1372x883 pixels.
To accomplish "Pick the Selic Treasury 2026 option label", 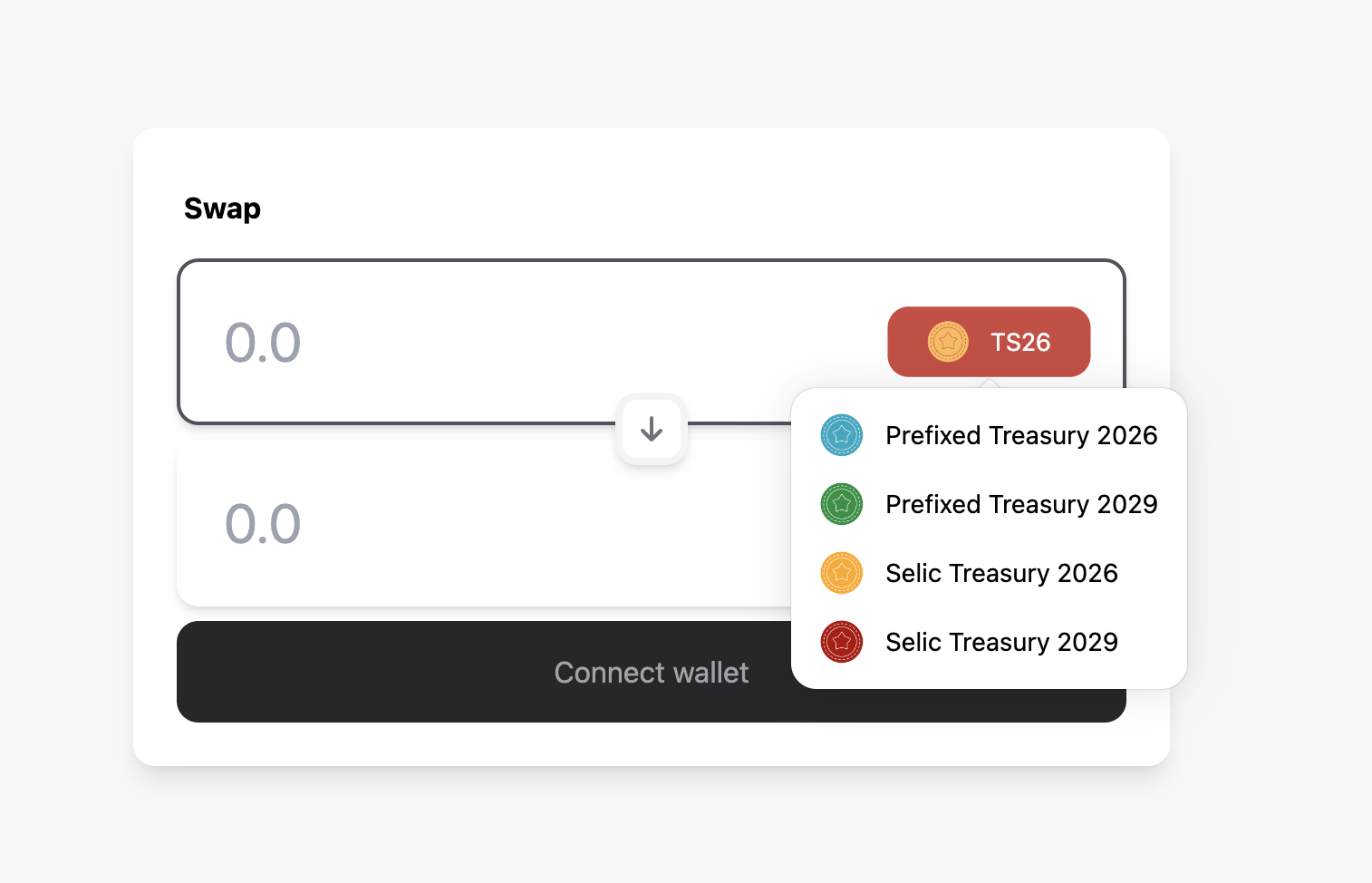I will [x=1001, y=573].
